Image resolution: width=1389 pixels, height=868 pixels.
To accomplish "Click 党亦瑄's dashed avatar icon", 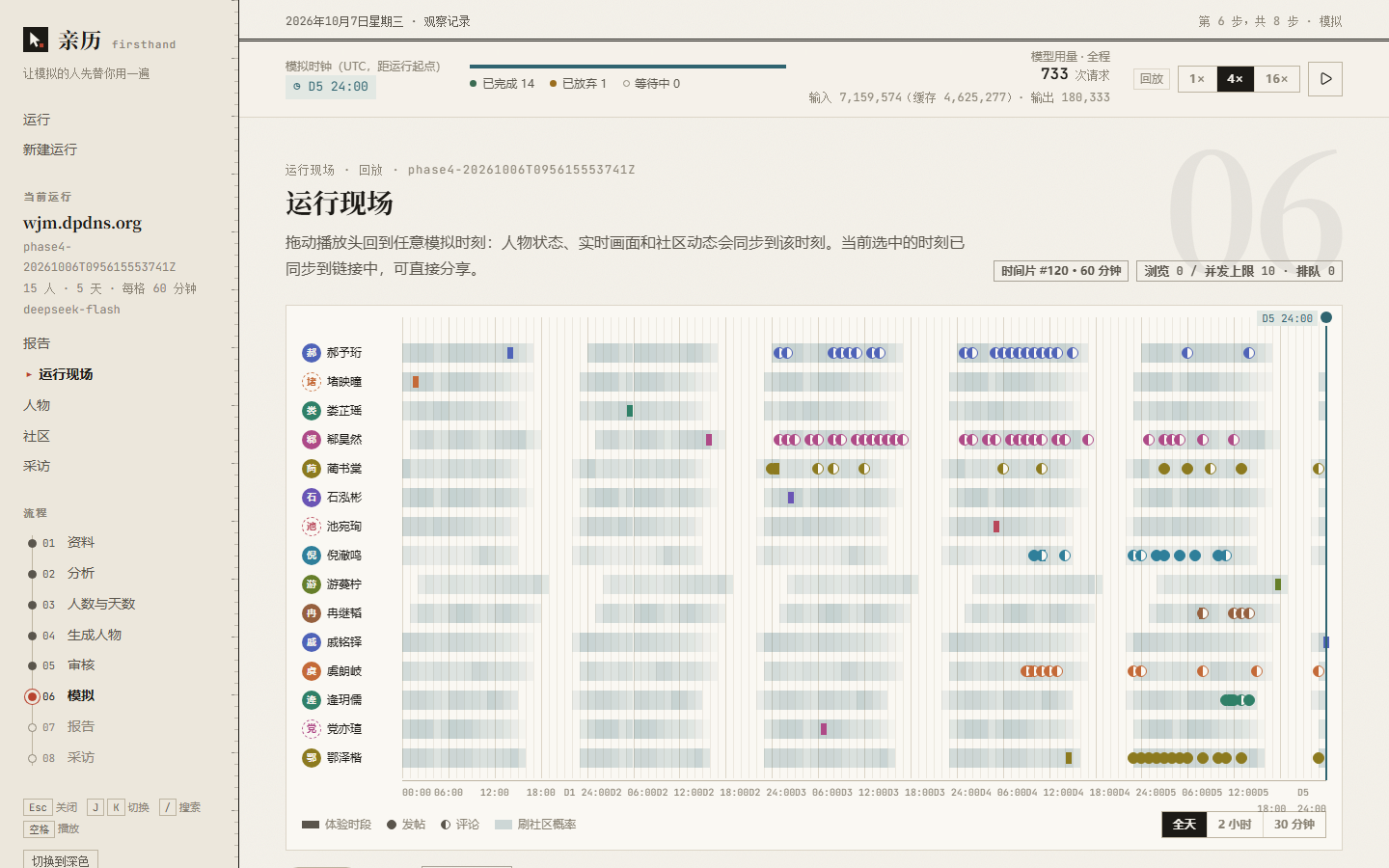I will click(312, 729).
